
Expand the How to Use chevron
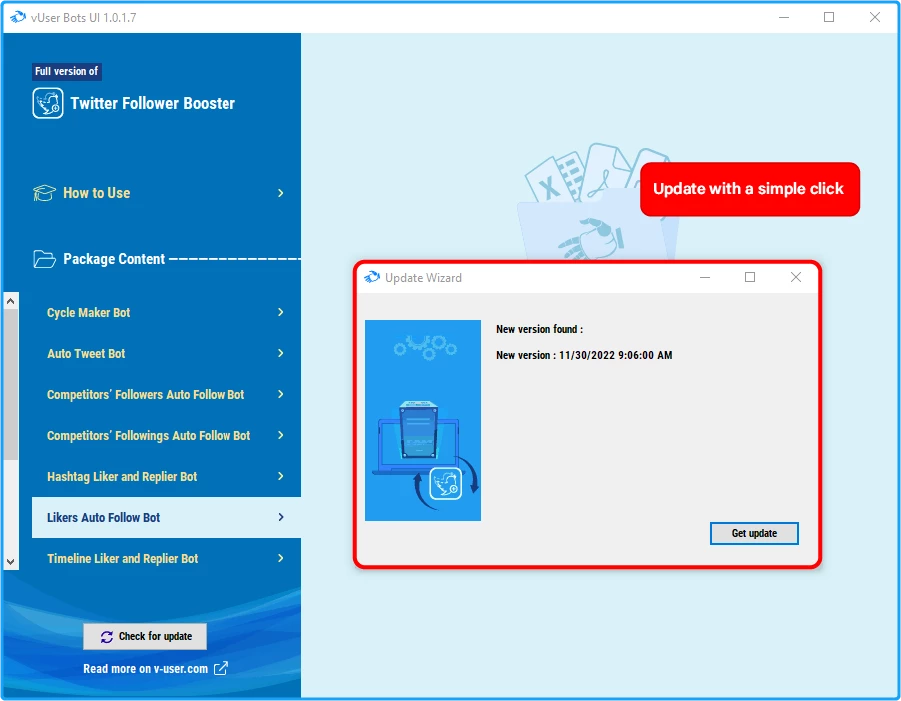click(280, 193)
